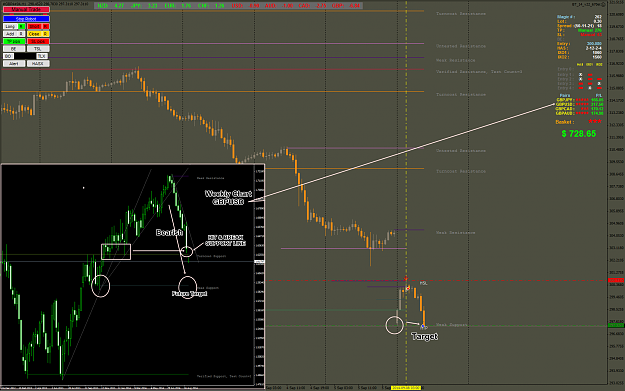Click the NZD currency strength reading
The image size is (625, 391).
pos(111,6)
